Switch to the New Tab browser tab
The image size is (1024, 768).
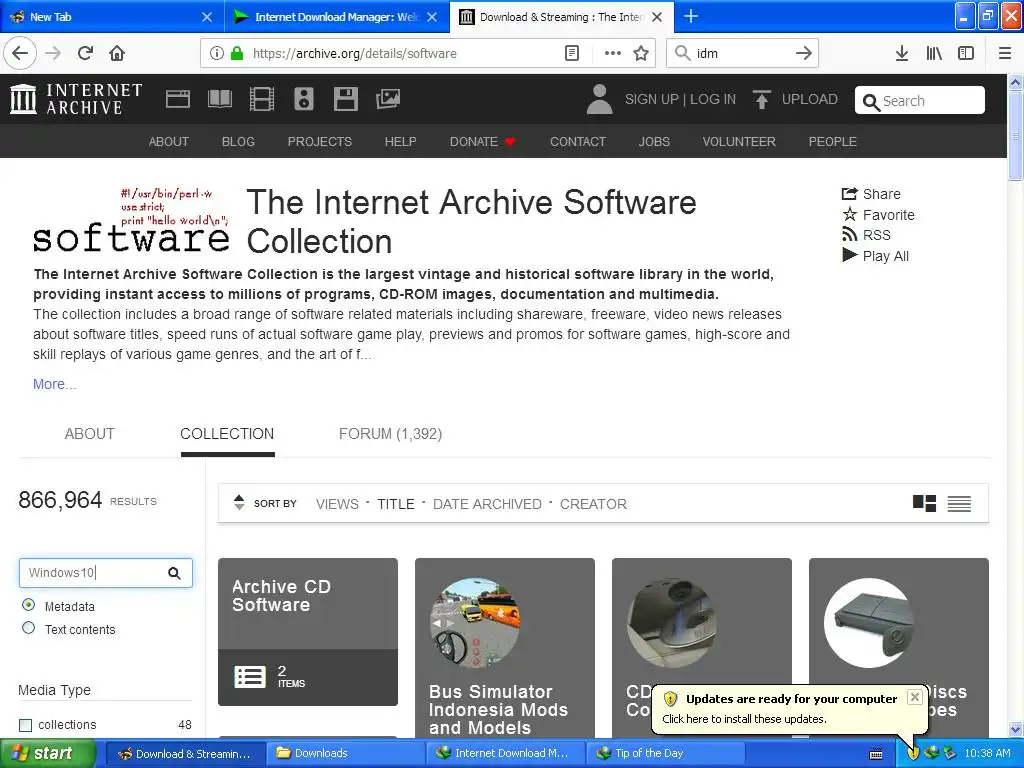(x=111, y=16)
